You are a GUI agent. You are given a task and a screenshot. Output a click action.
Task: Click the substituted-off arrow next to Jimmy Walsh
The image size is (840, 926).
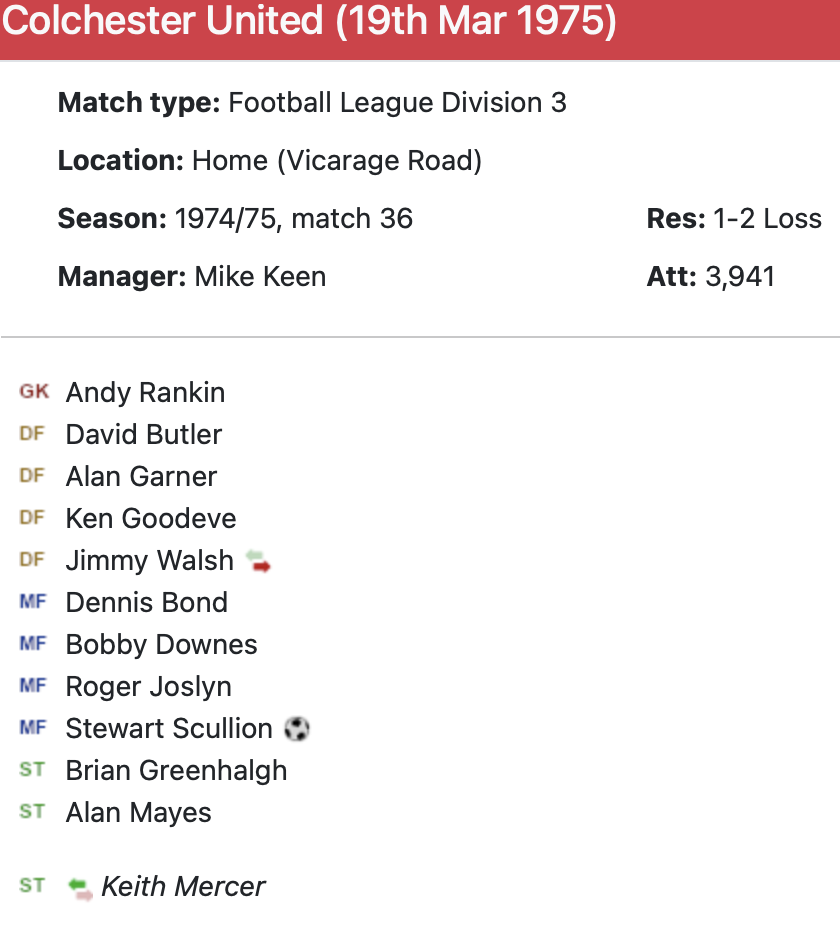(258, 562)
